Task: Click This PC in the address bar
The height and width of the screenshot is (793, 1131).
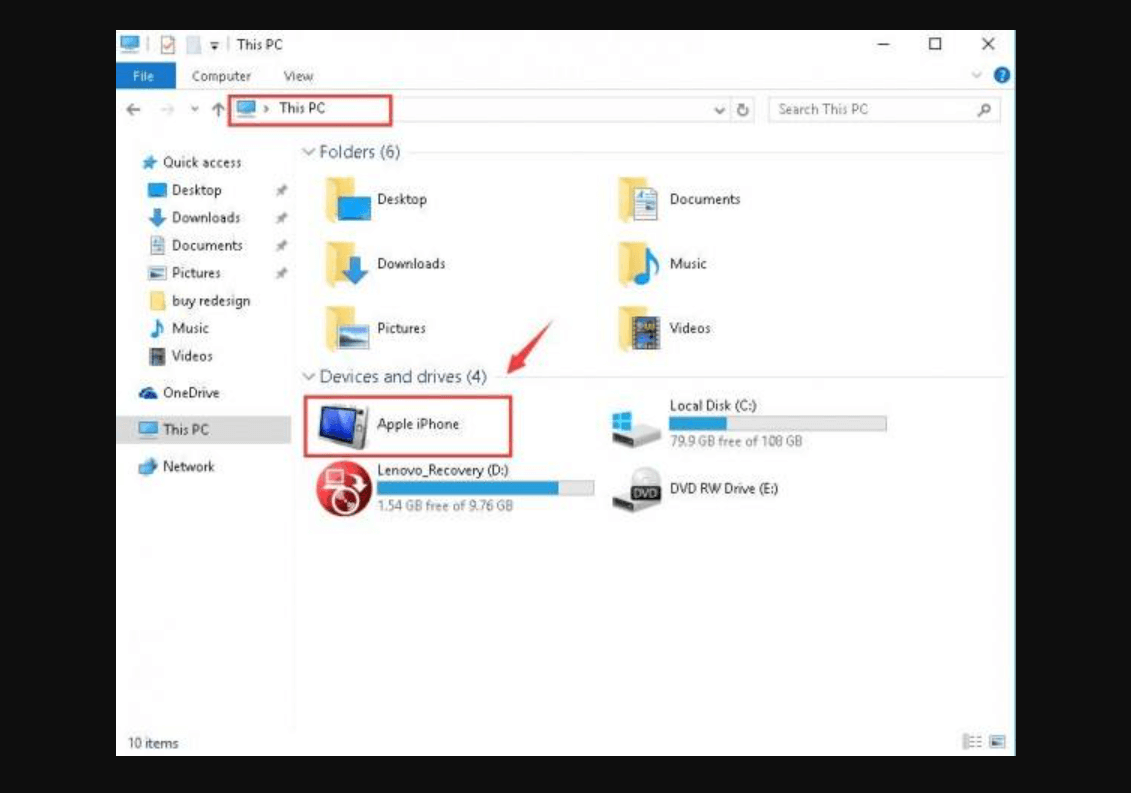Action: click(302, 108)
